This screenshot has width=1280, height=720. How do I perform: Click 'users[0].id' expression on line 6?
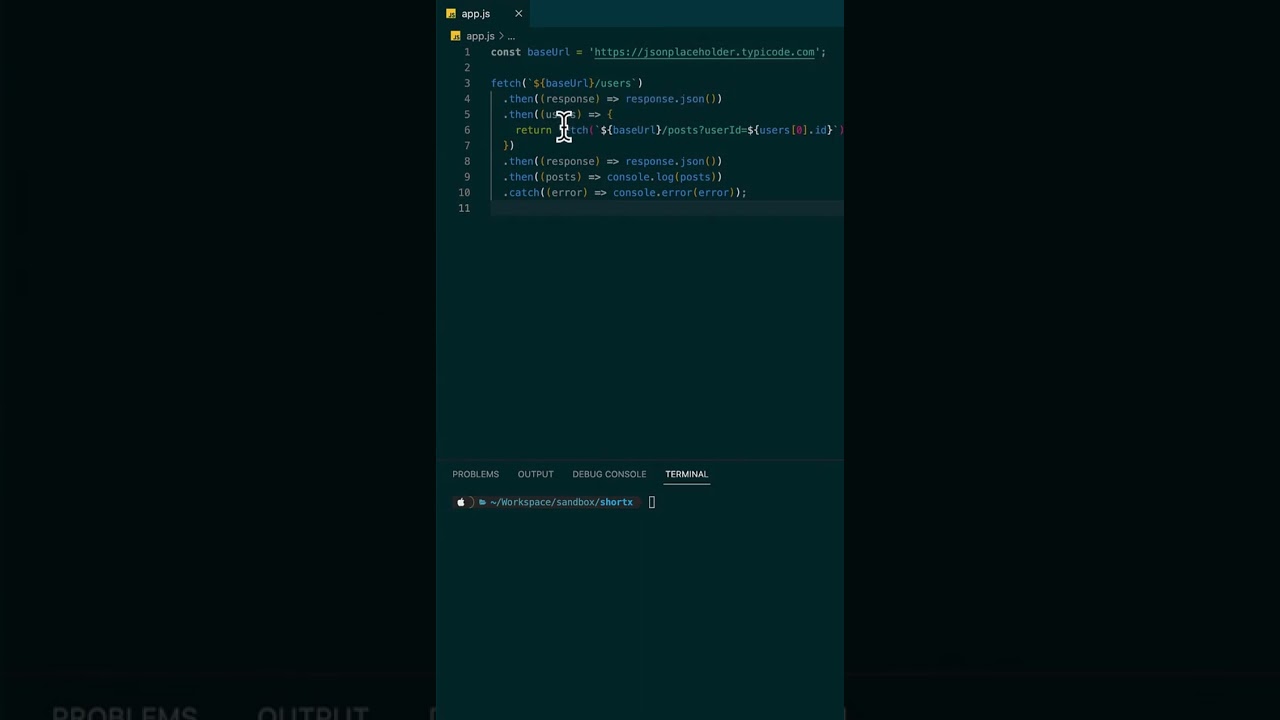(794, 130)
